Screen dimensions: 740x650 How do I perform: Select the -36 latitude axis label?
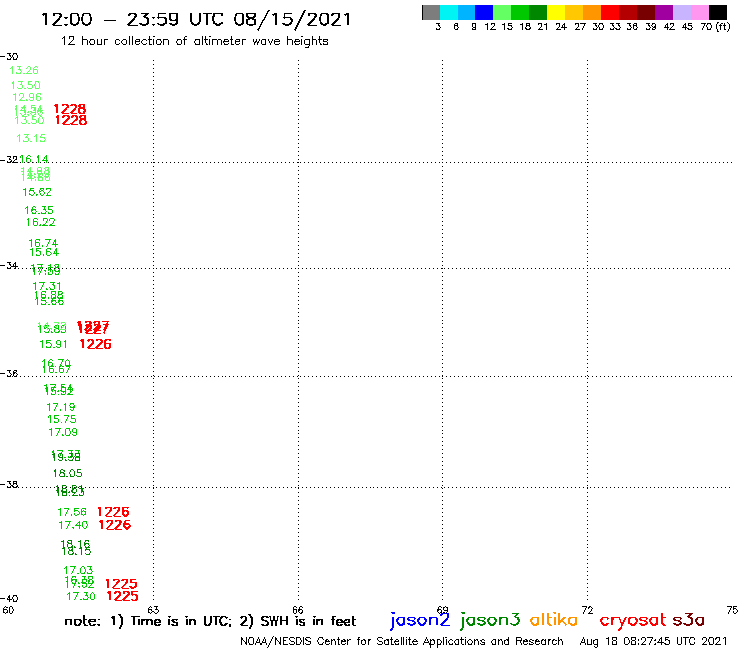point(9,373)
